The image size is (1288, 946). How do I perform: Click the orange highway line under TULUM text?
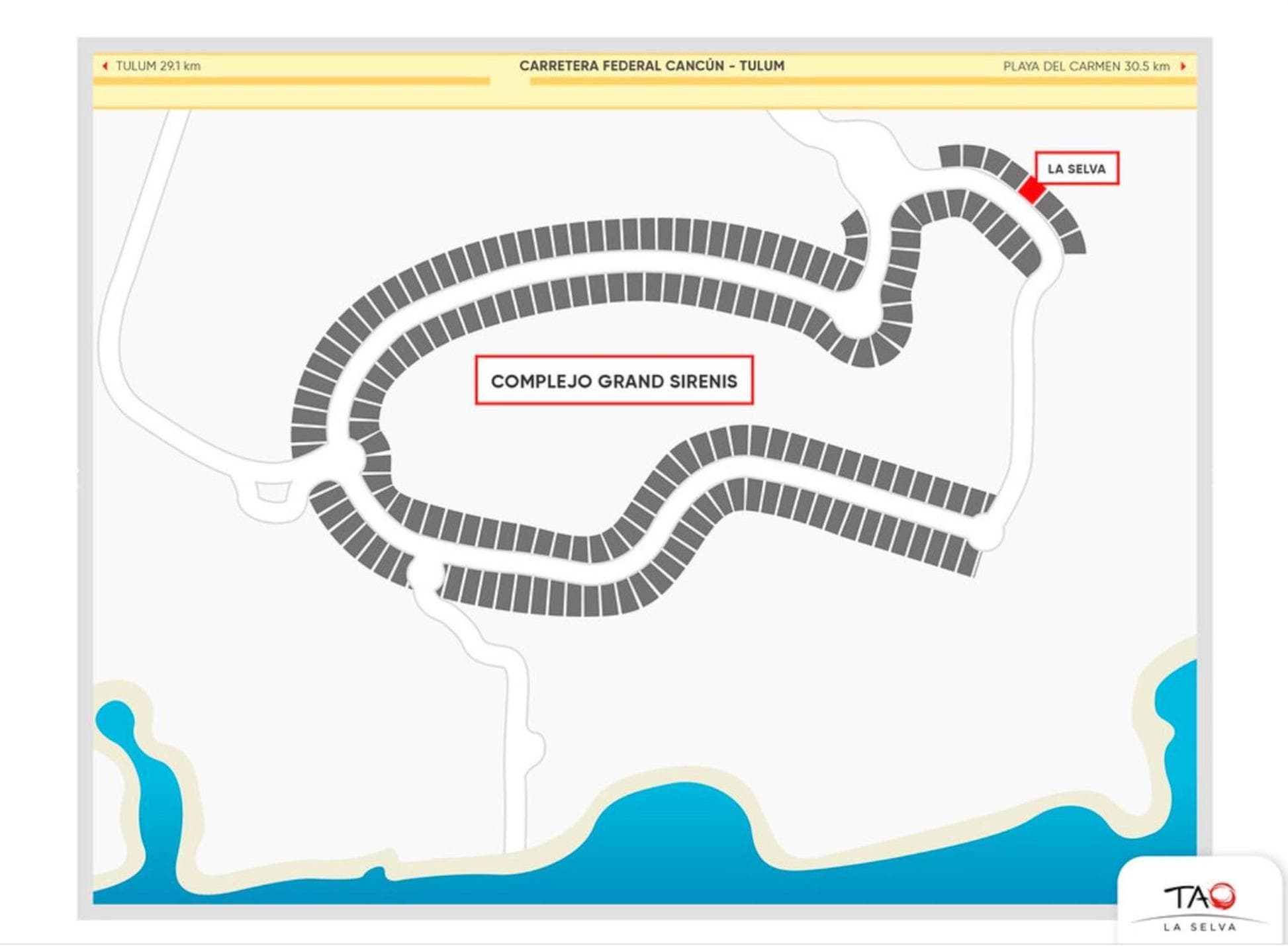pyautogui.click(x=291, y=81)
